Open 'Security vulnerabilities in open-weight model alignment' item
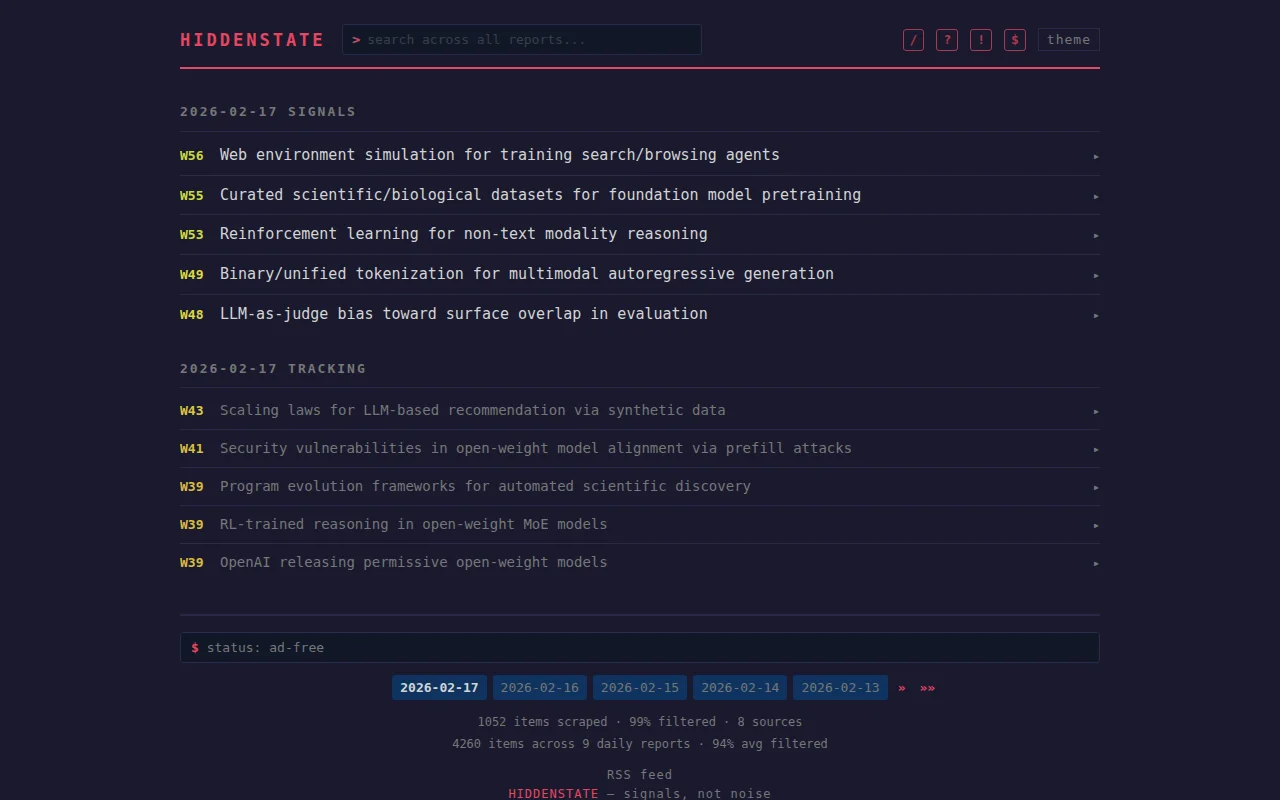The width and height of the screenshot is (1280, 800). point(536,448)
